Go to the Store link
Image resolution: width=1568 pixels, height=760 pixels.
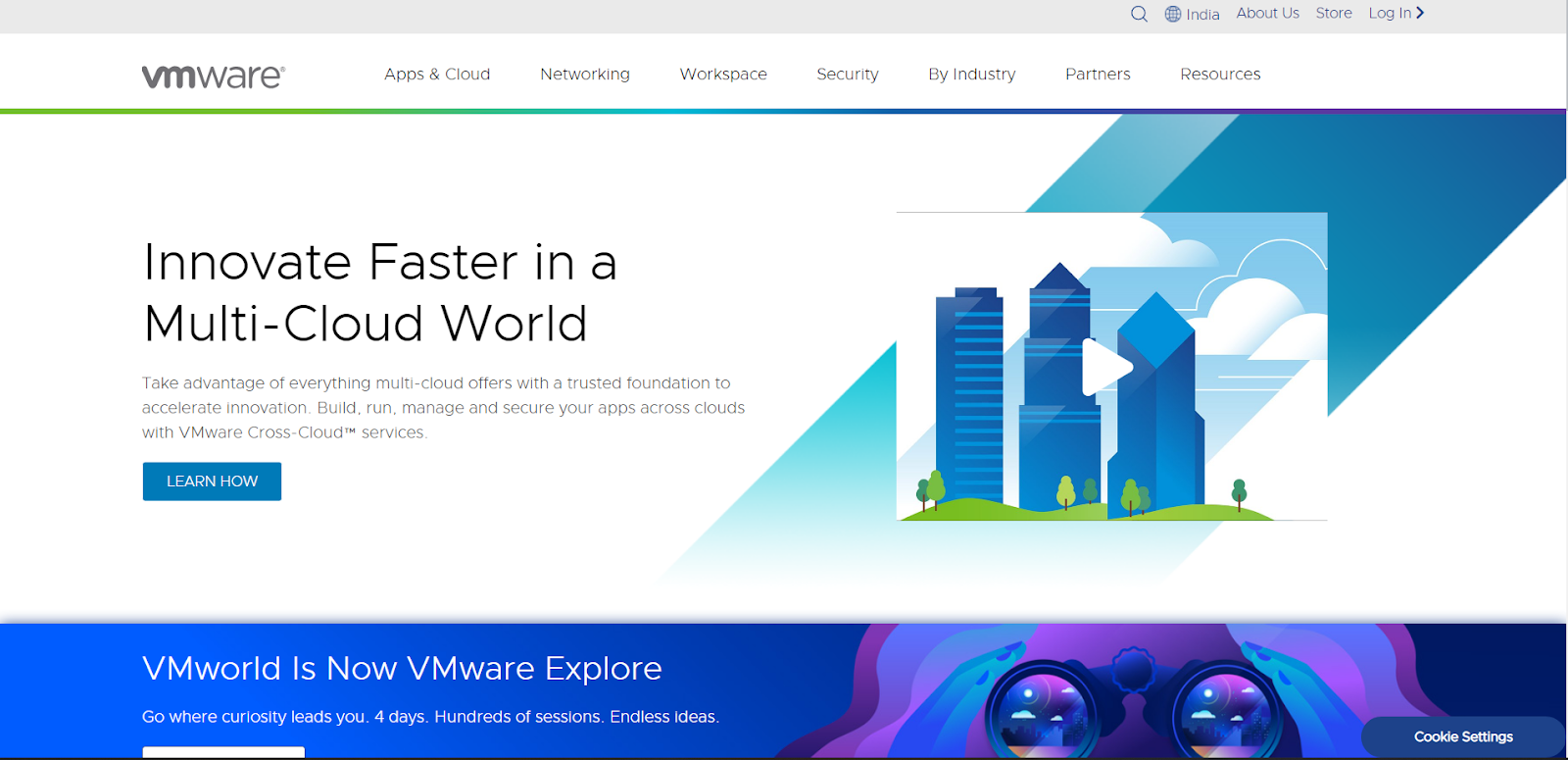[1334, 13]
